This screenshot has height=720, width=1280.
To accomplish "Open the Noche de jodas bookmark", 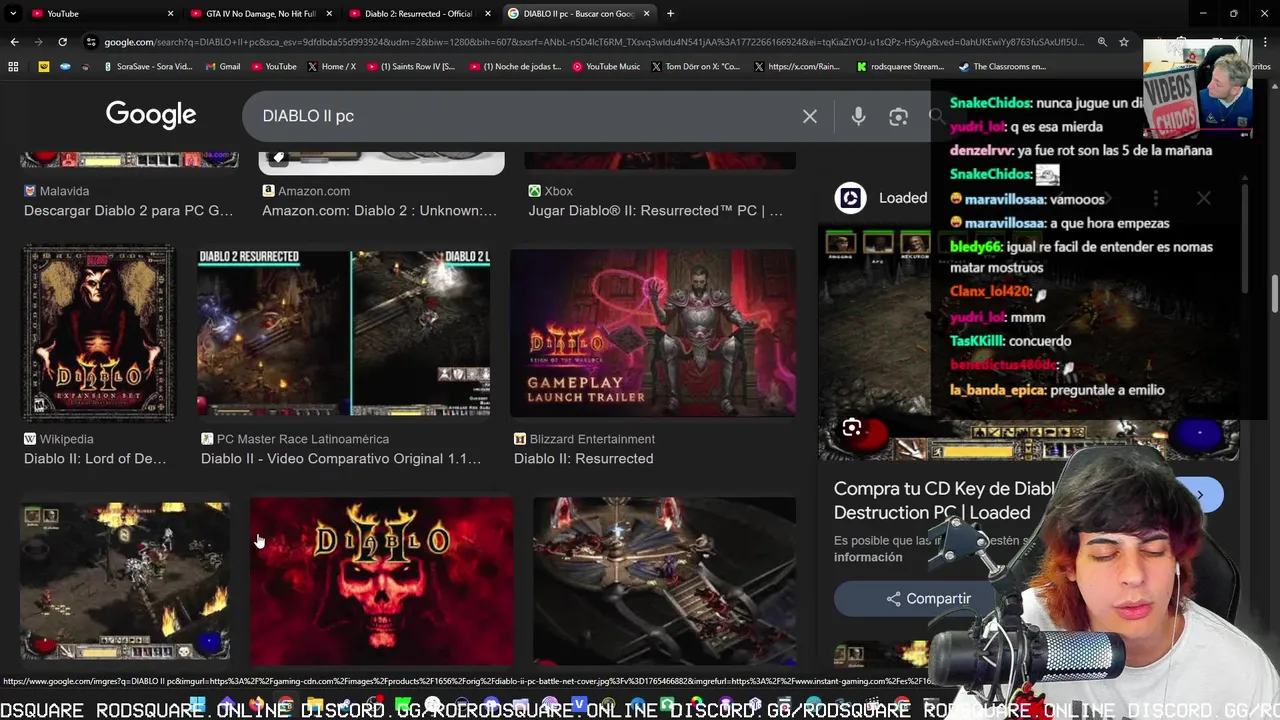I will coord(515,67).
